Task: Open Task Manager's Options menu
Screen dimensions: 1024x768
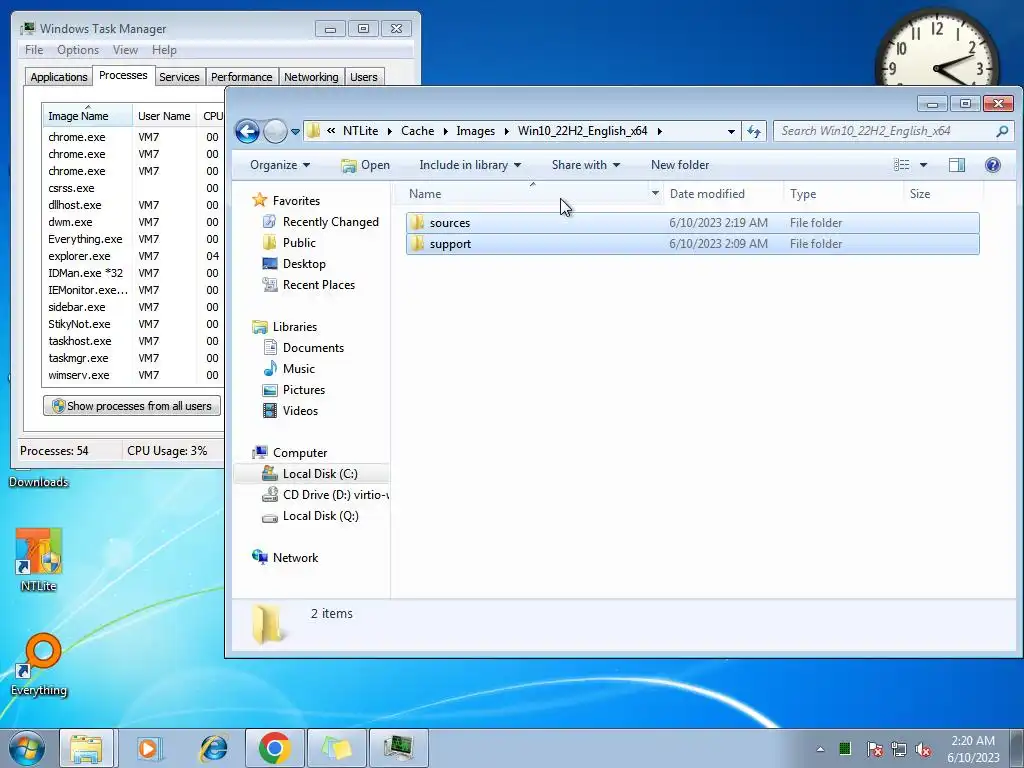Action: (x=78, y=50)
